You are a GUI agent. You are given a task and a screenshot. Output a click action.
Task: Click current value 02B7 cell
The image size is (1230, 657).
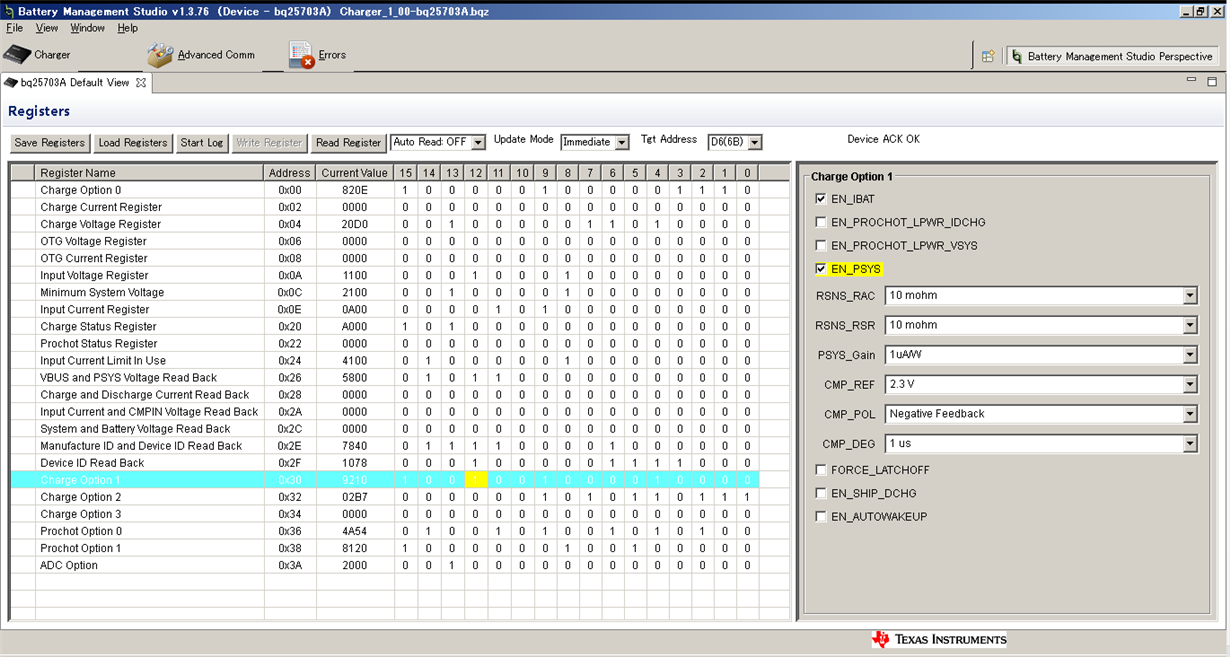click(354, 497)
